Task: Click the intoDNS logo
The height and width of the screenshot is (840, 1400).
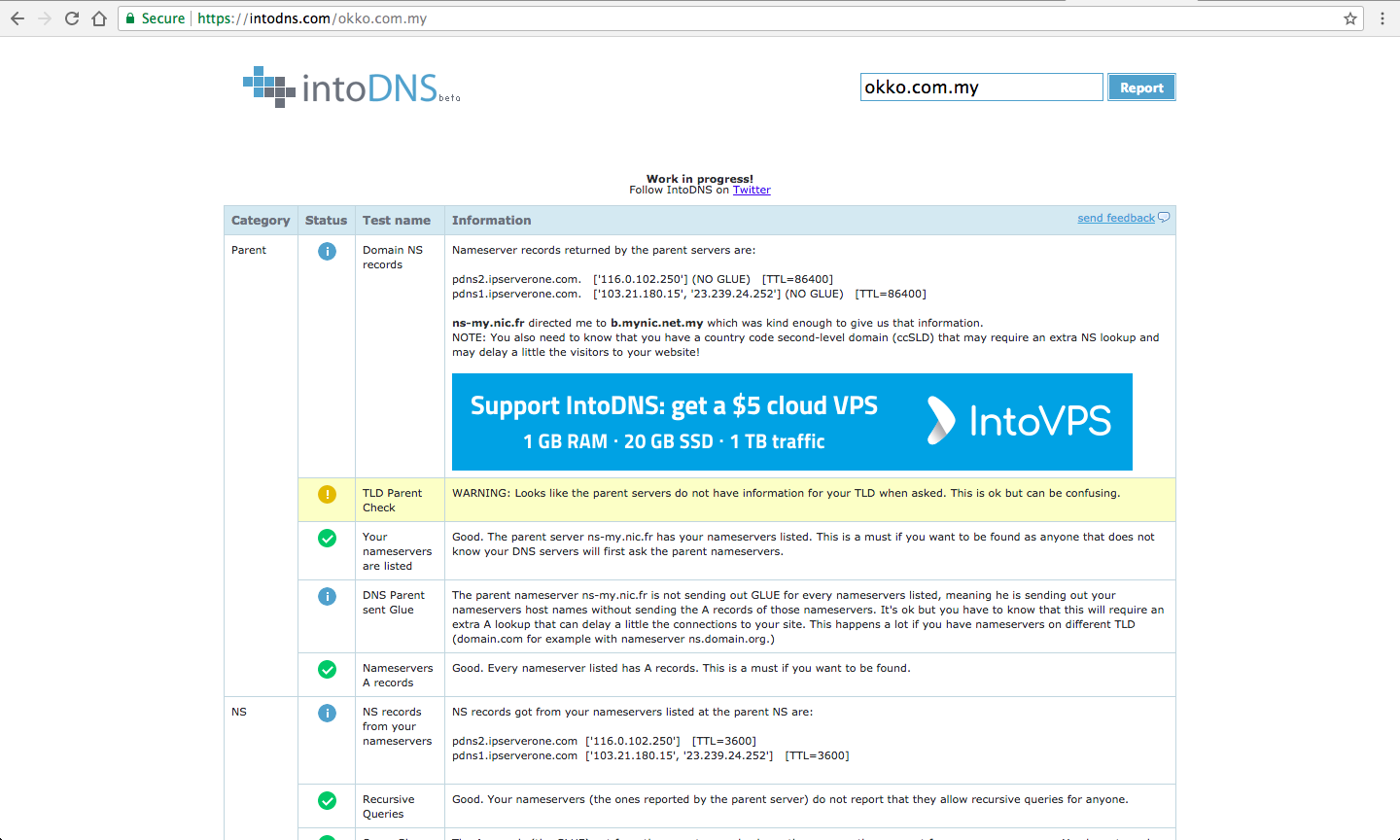Action: tap(351, 87)
